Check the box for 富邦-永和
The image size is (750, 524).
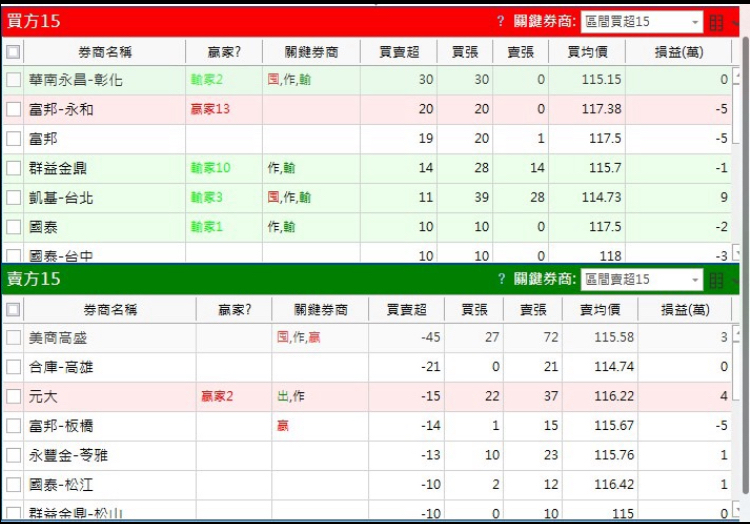click(x=13, y=109)
